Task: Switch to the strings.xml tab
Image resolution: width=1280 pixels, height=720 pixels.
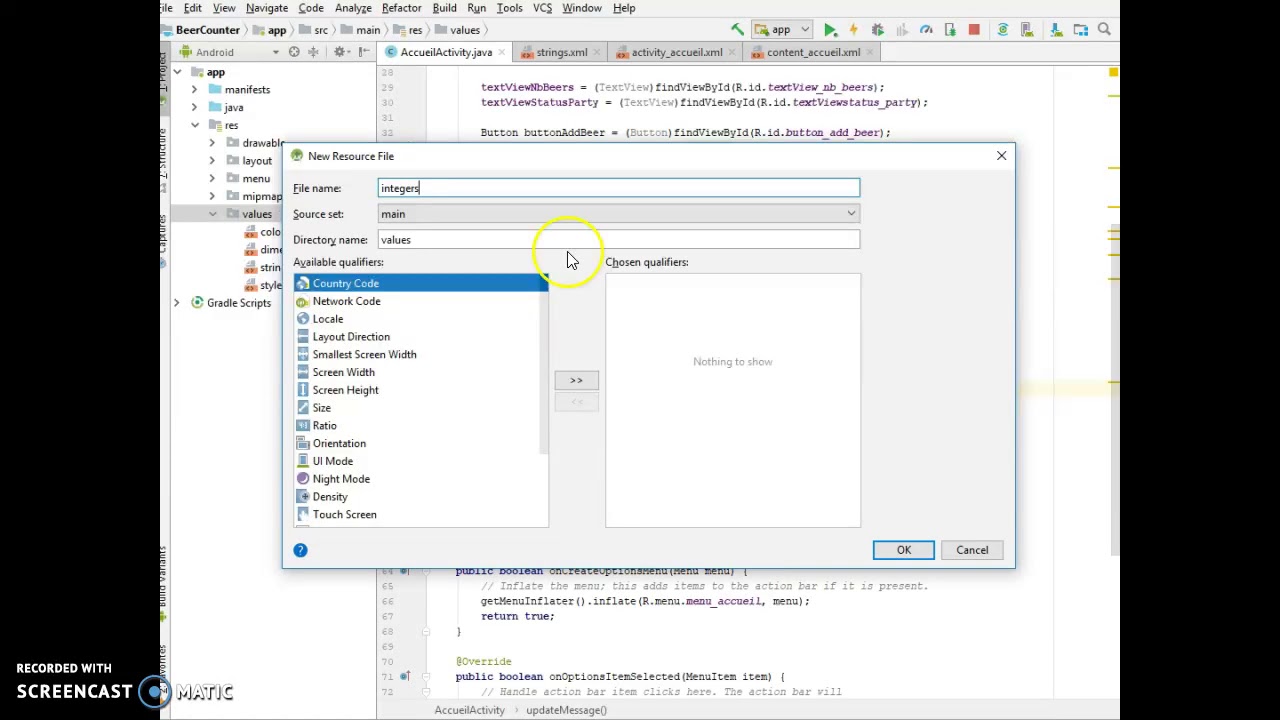Action: [x=561, y=52]
